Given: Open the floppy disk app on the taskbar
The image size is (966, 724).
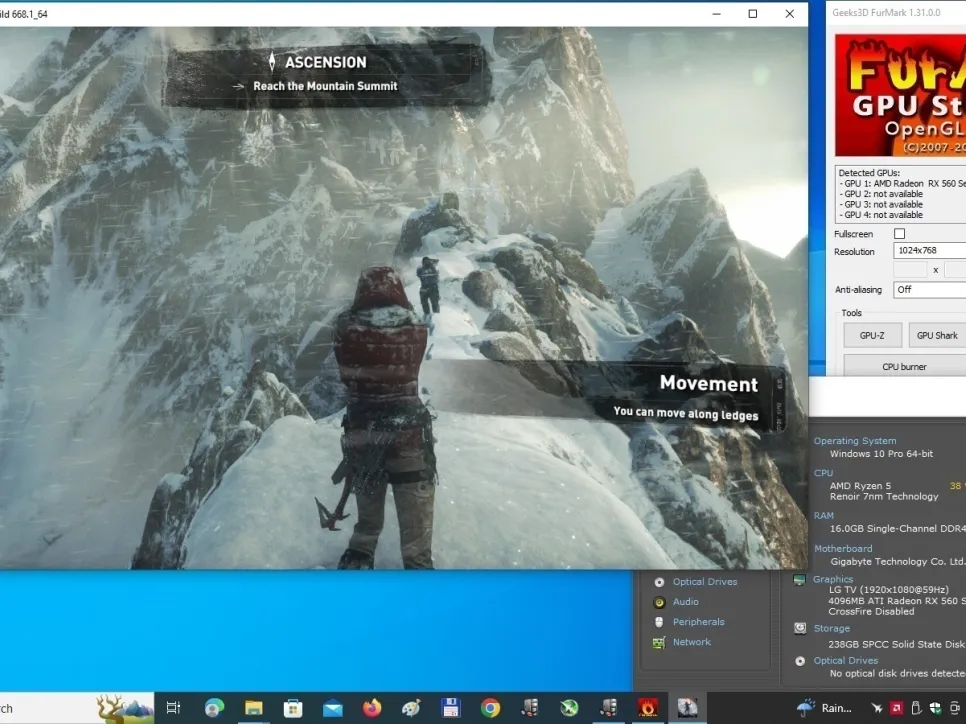Looking at the screenshot, I should click(451, 708).
